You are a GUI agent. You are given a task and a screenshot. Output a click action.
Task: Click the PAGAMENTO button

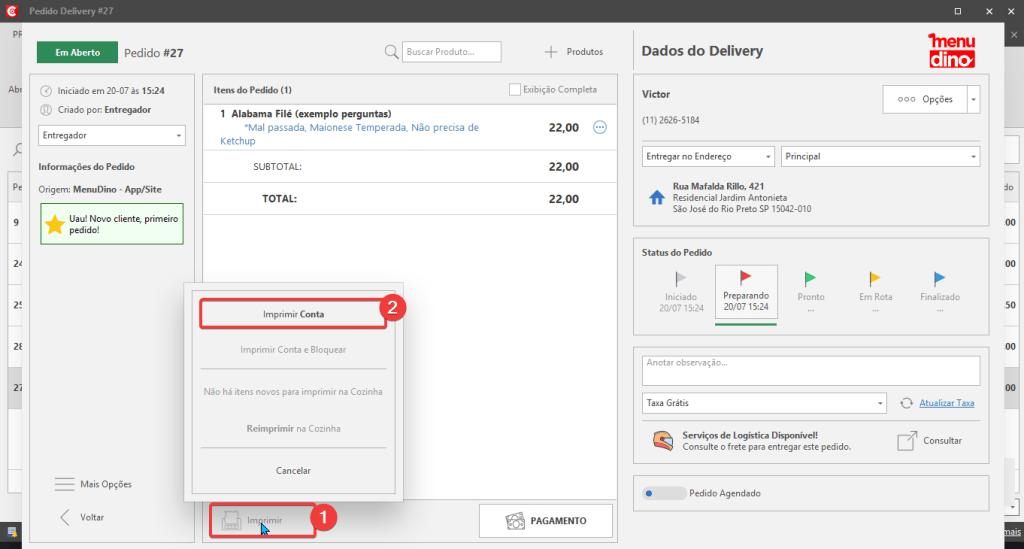[546, 521]
